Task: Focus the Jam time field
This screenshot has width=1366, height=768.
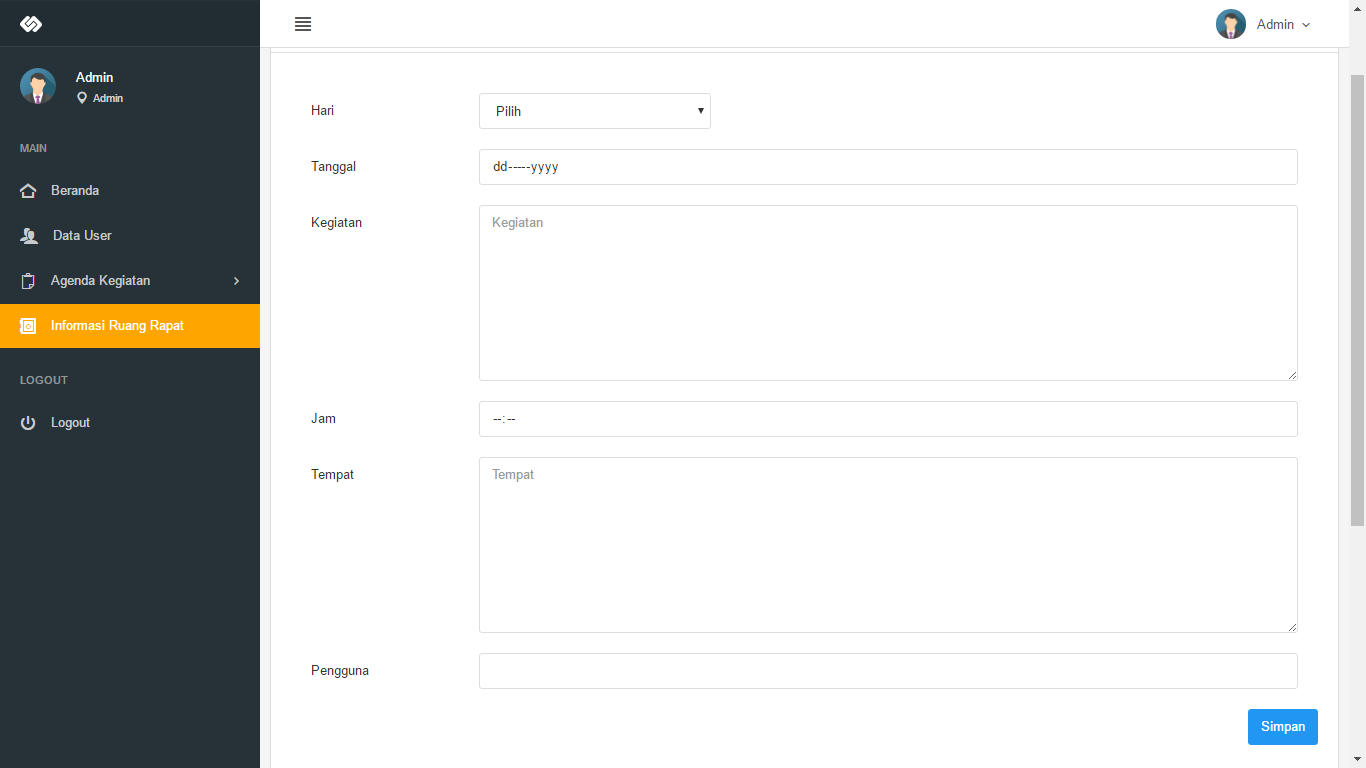Action: (888, 419)
